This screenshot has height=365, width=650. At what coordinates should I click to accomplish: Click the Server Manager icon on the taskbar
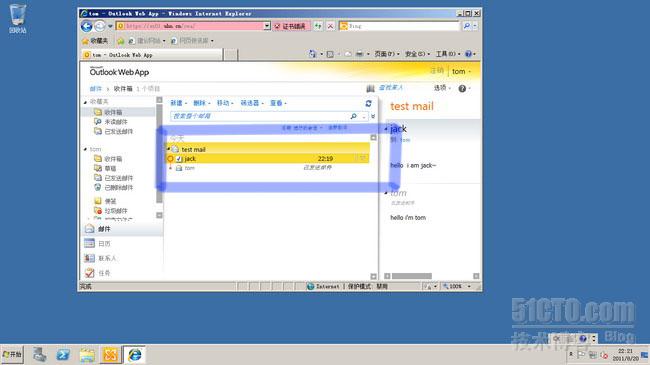(40, 355)
